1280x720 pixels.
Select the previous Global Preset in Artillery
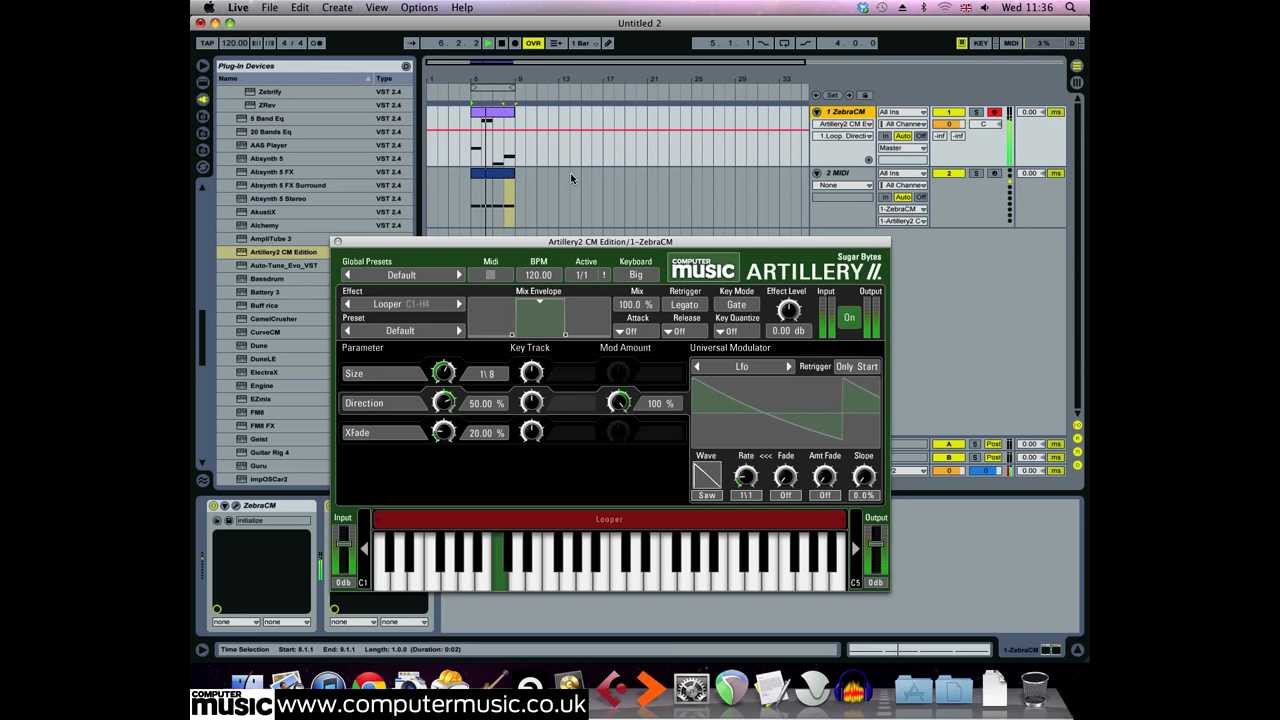coord(347,275)
